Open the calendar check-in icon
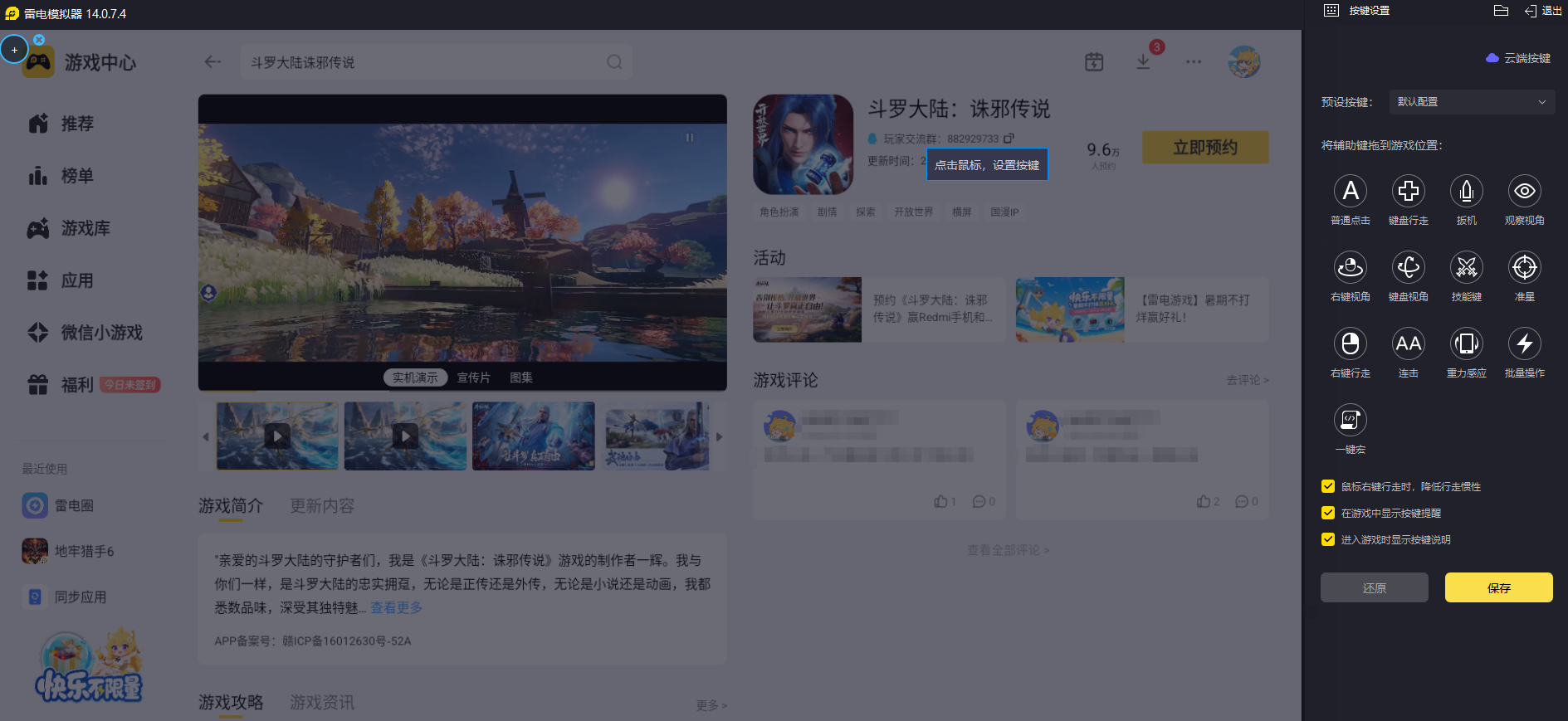The image size is (1568, 721). 1094,62
